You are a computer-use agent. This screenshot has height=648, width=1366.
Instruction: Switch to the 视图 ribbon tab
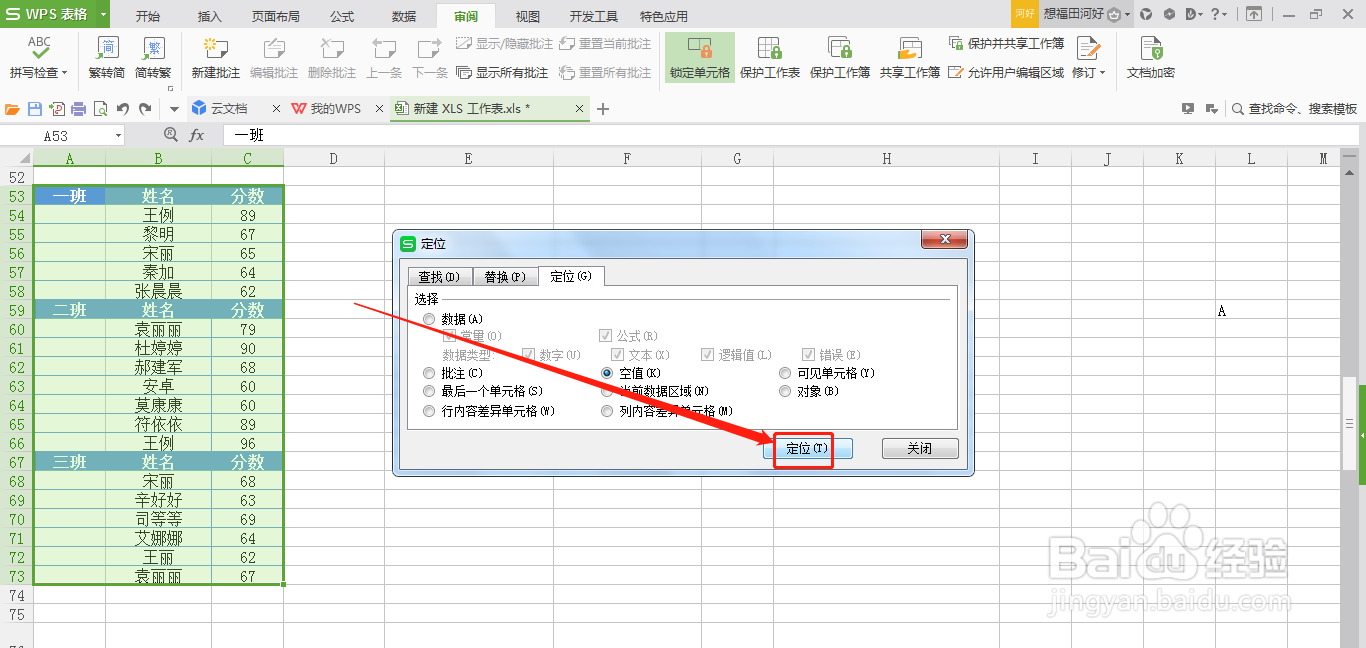tap(527, 15)
